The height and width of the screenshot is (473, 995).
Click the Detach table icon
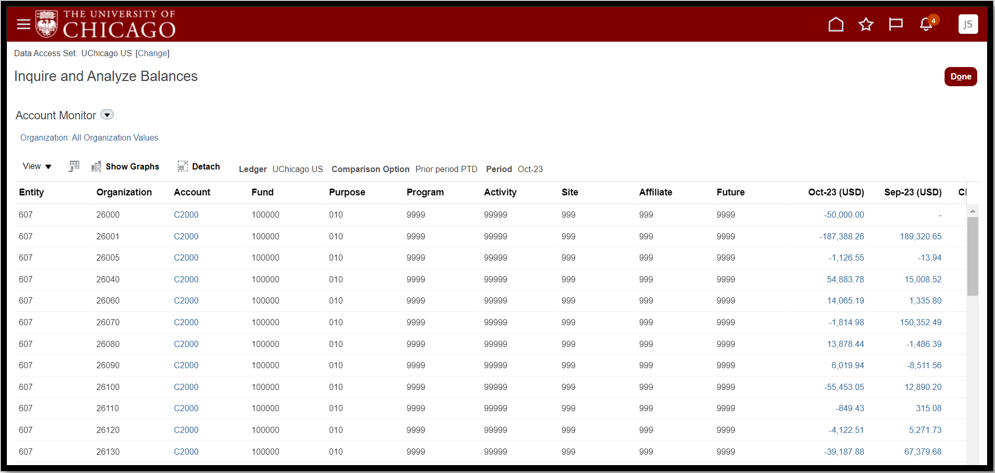(x=183, y=166)
